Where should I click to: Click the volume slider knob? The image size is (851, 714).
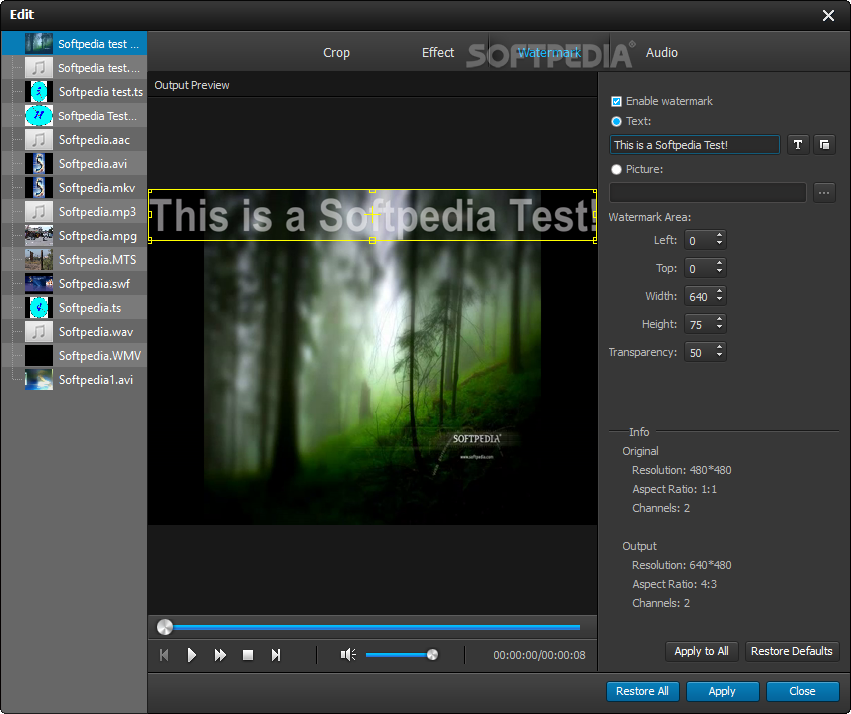[x=432, y=655]
